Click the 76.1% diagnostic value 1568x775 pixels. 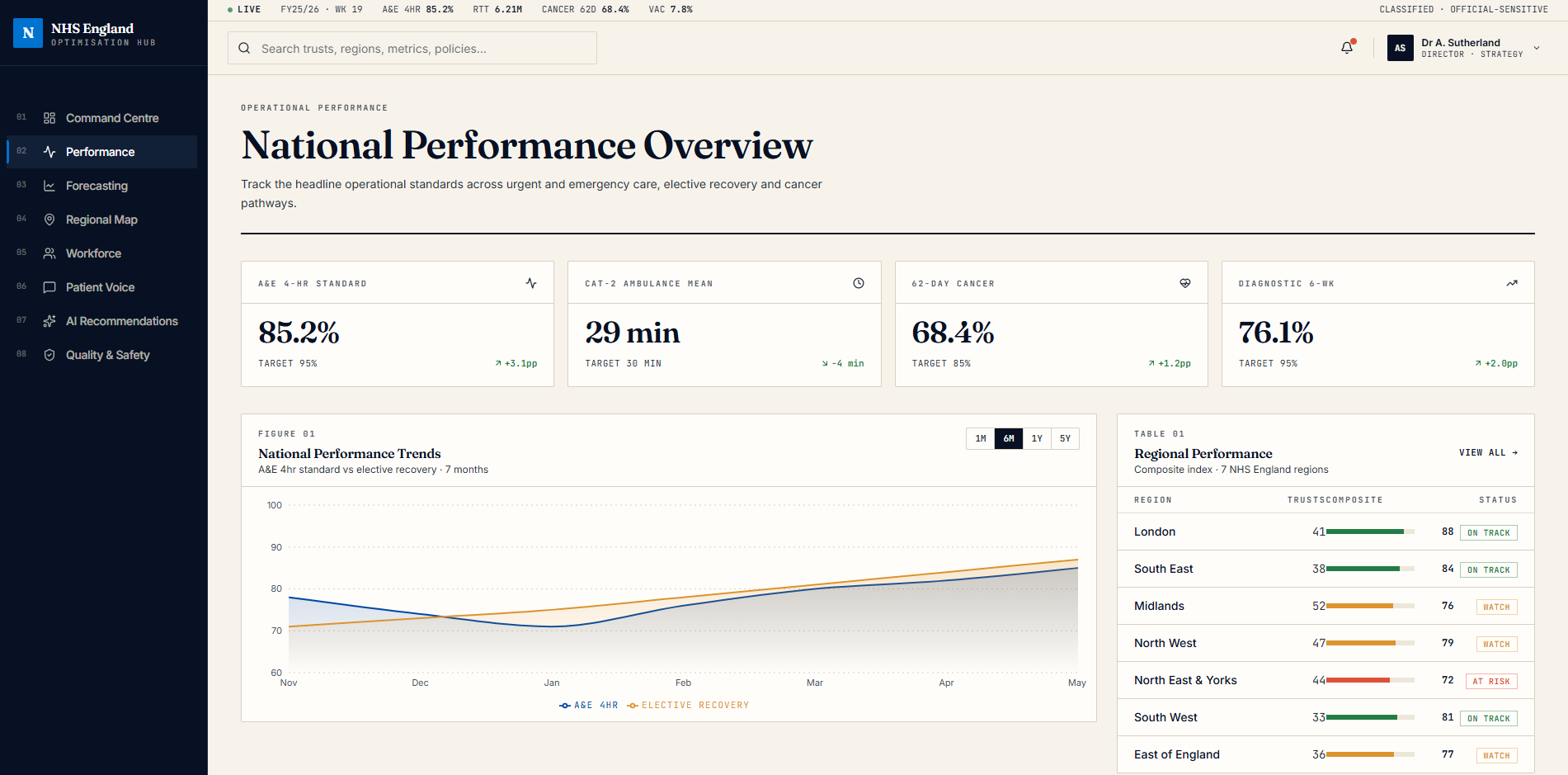(1276, 333)
